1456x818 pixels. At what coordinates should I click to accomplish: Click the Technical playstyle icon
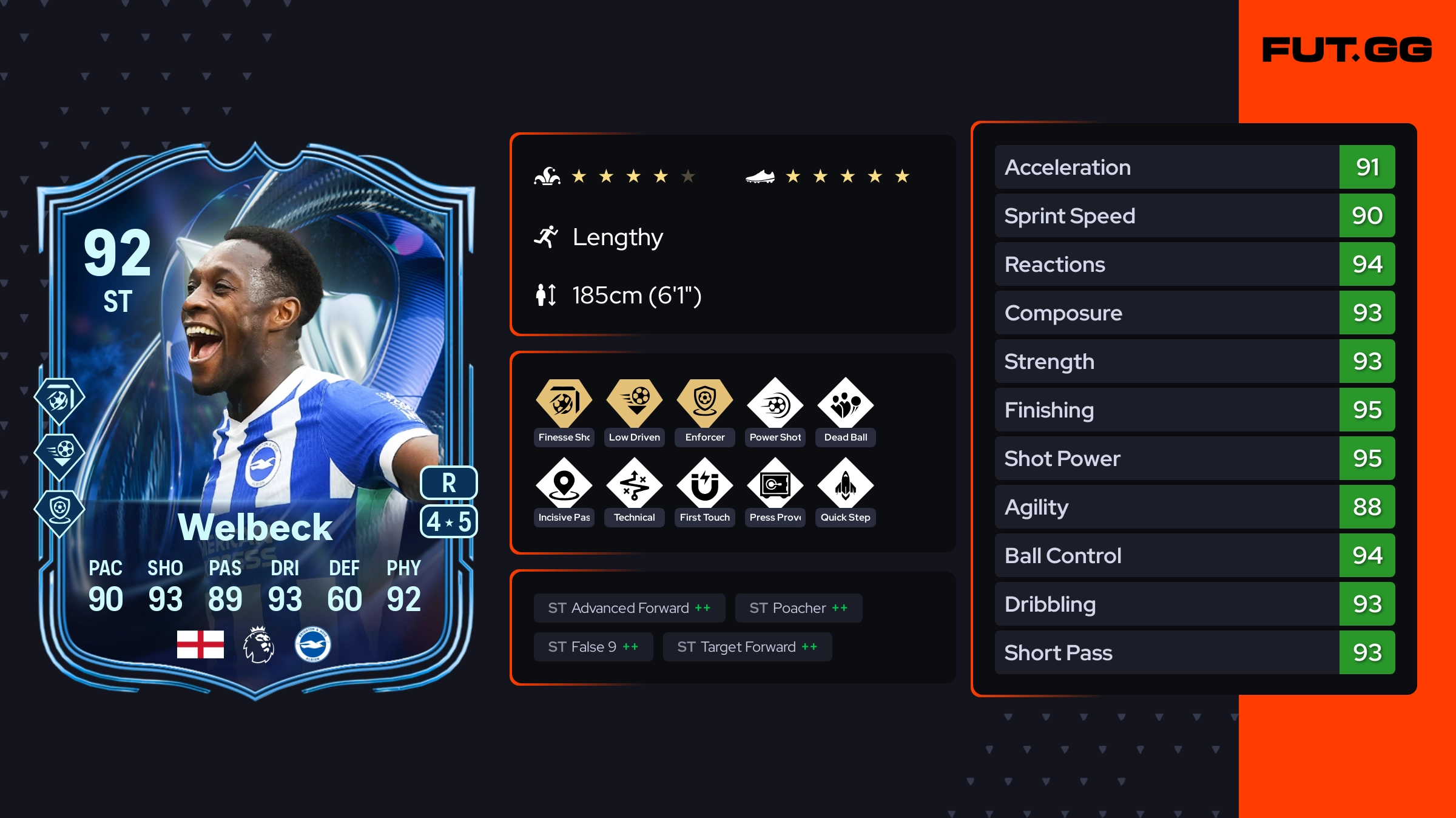(x=634, y=483)
